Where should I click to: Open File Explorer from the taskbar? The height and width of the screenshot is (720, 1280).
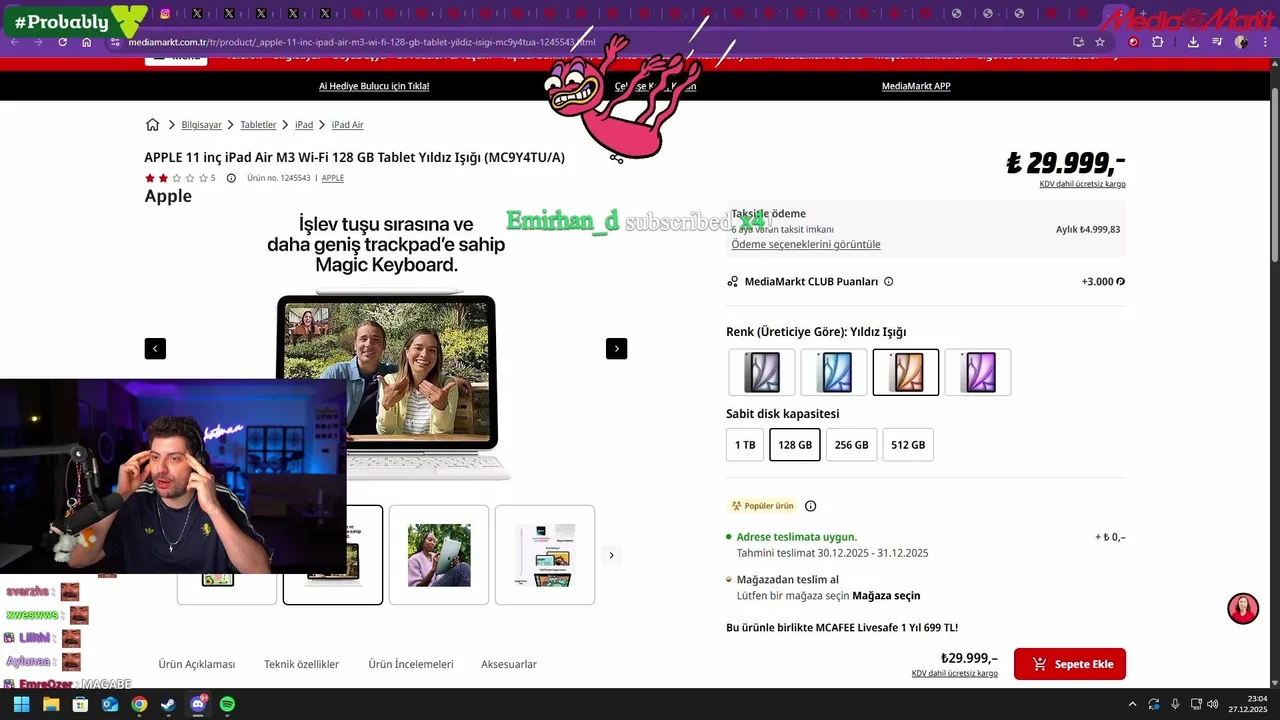coord(51,704)
